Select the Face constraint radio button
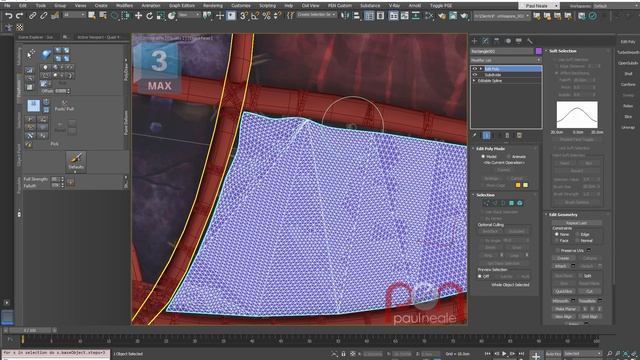Screen dimensions: 640x360 557,240
